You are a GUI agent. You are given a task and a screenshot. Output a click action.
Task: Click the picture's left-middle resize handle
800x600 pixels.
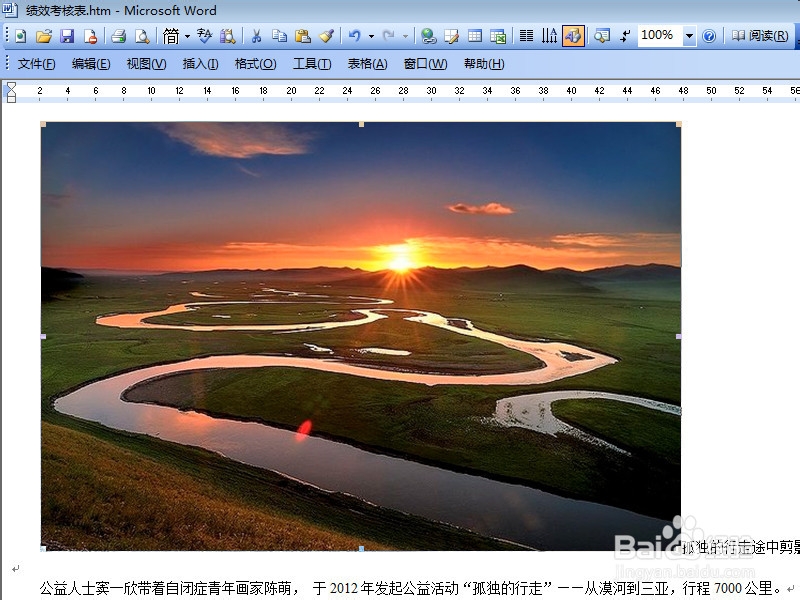tap(43, 336)
